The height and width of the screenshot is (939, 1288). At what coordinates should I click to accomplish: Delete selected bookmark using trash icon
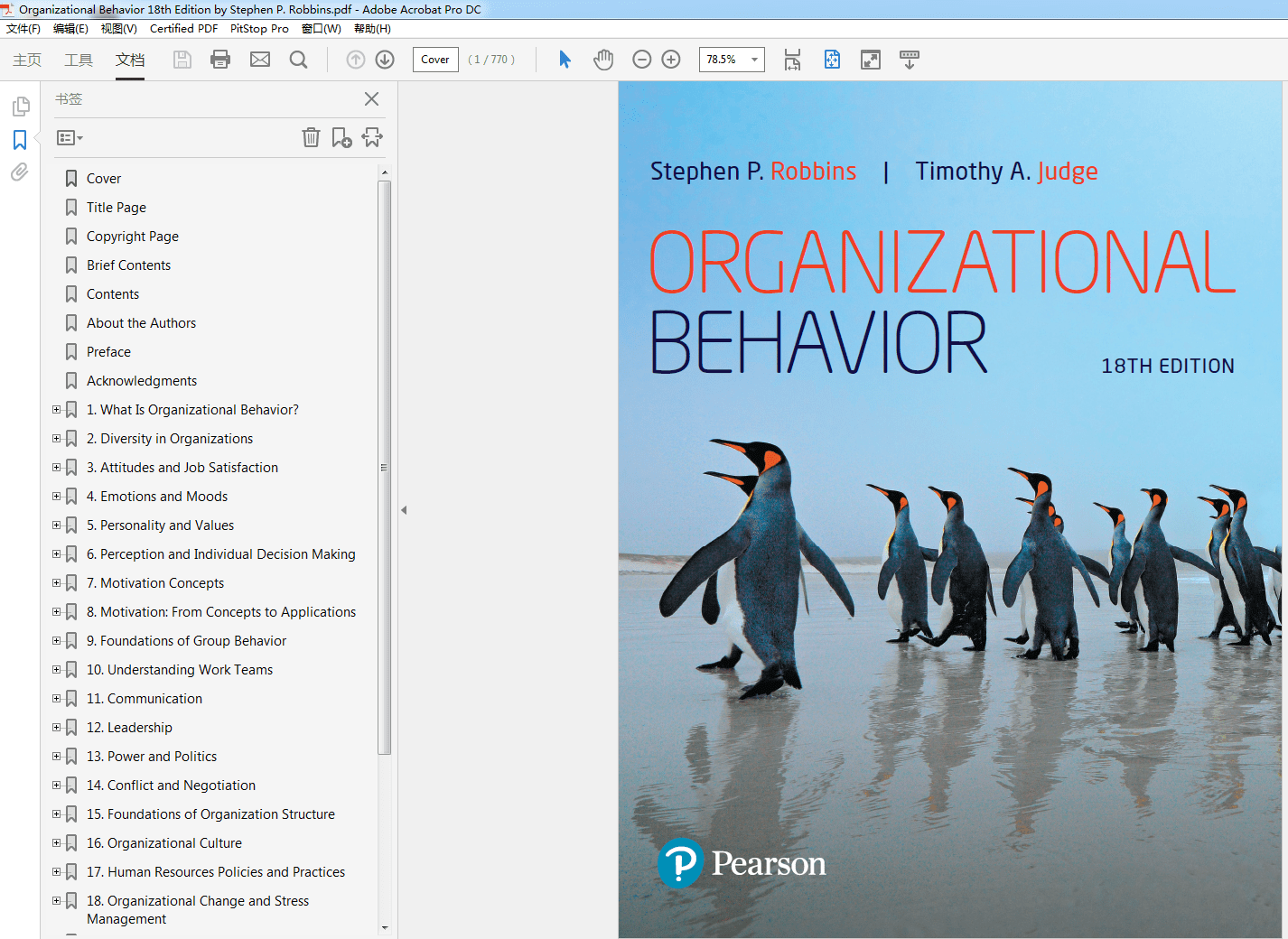311,137
